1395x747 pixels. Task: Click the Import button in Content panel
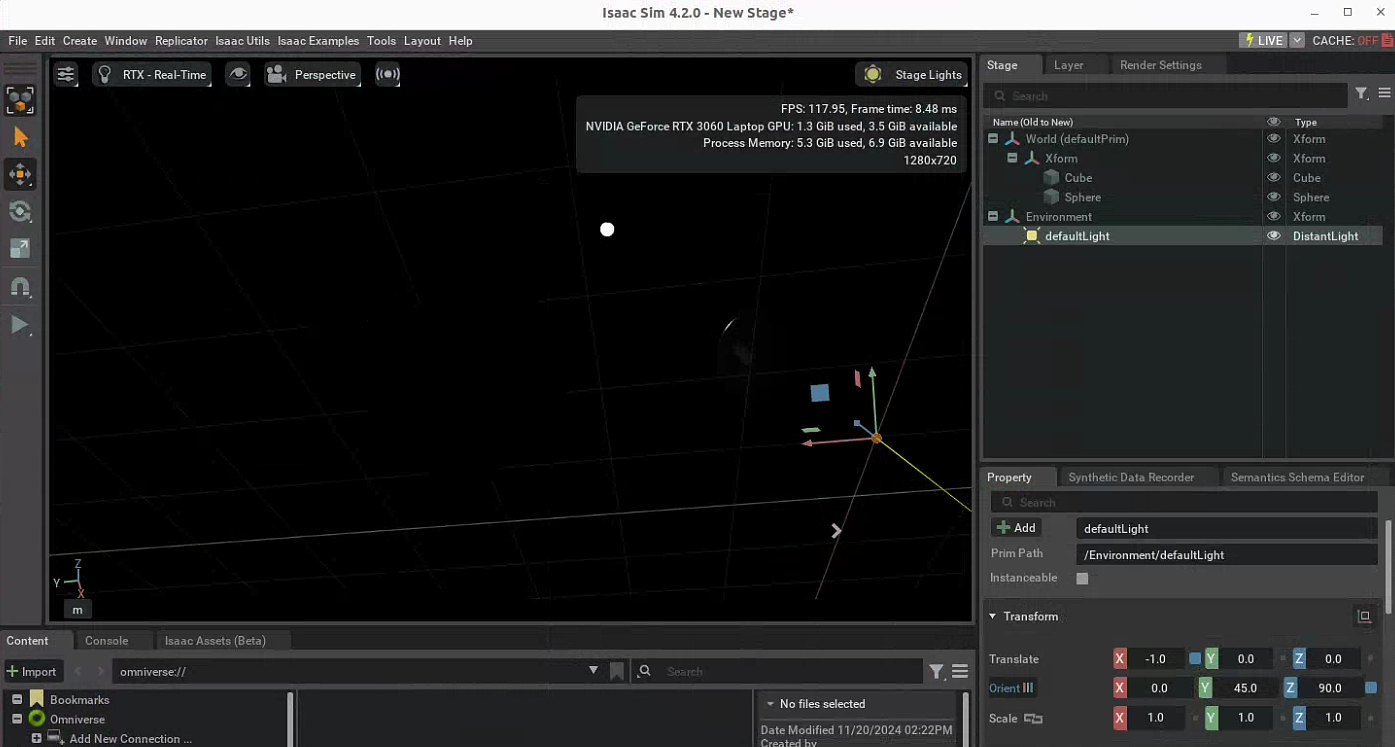tap(32, 672)
